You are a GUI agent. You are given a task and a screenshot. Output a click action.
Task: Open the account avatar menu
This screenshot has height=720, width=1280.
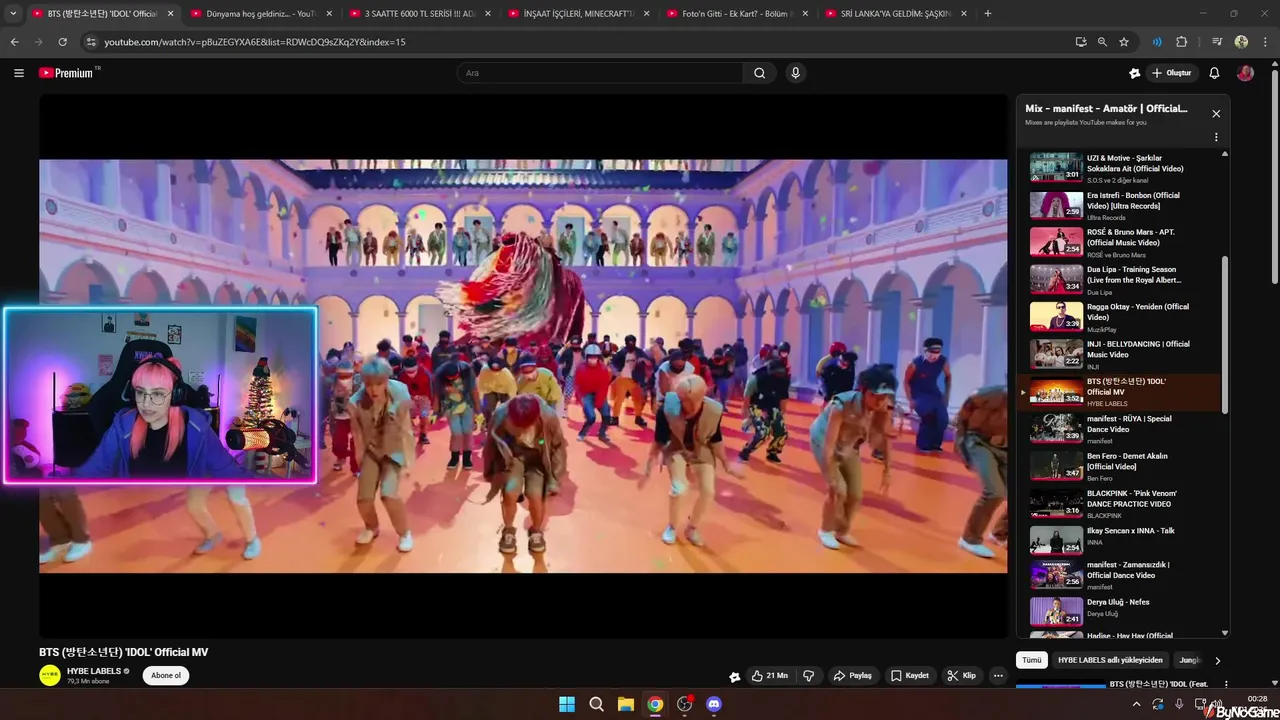(1245, 73)
